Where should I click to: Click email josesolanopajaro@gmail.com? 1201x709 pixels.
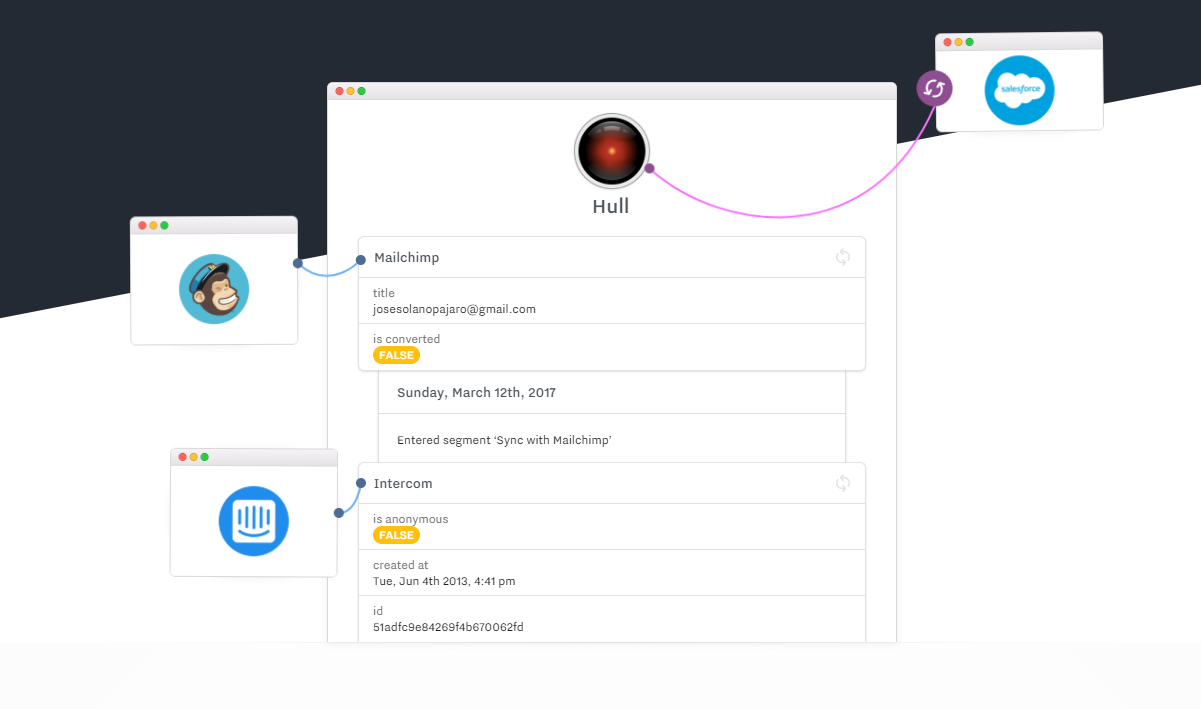(454, 309)
